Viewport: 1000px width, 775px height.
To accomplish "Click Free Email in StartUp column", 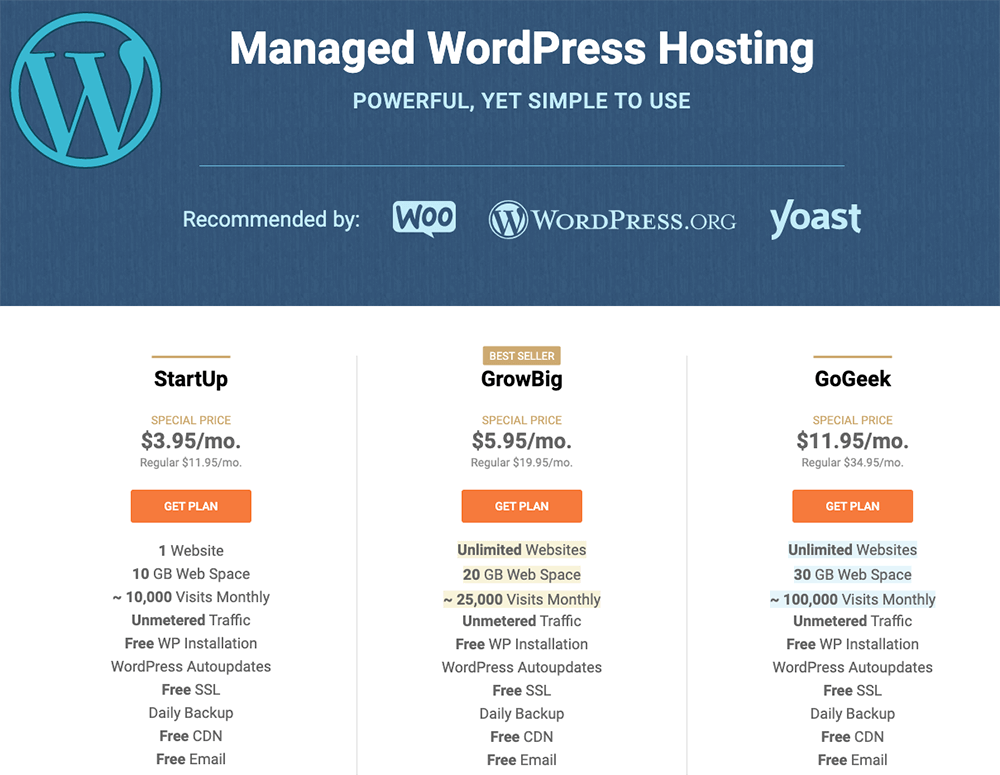I will pyautogui.click(x=191, y=759).
